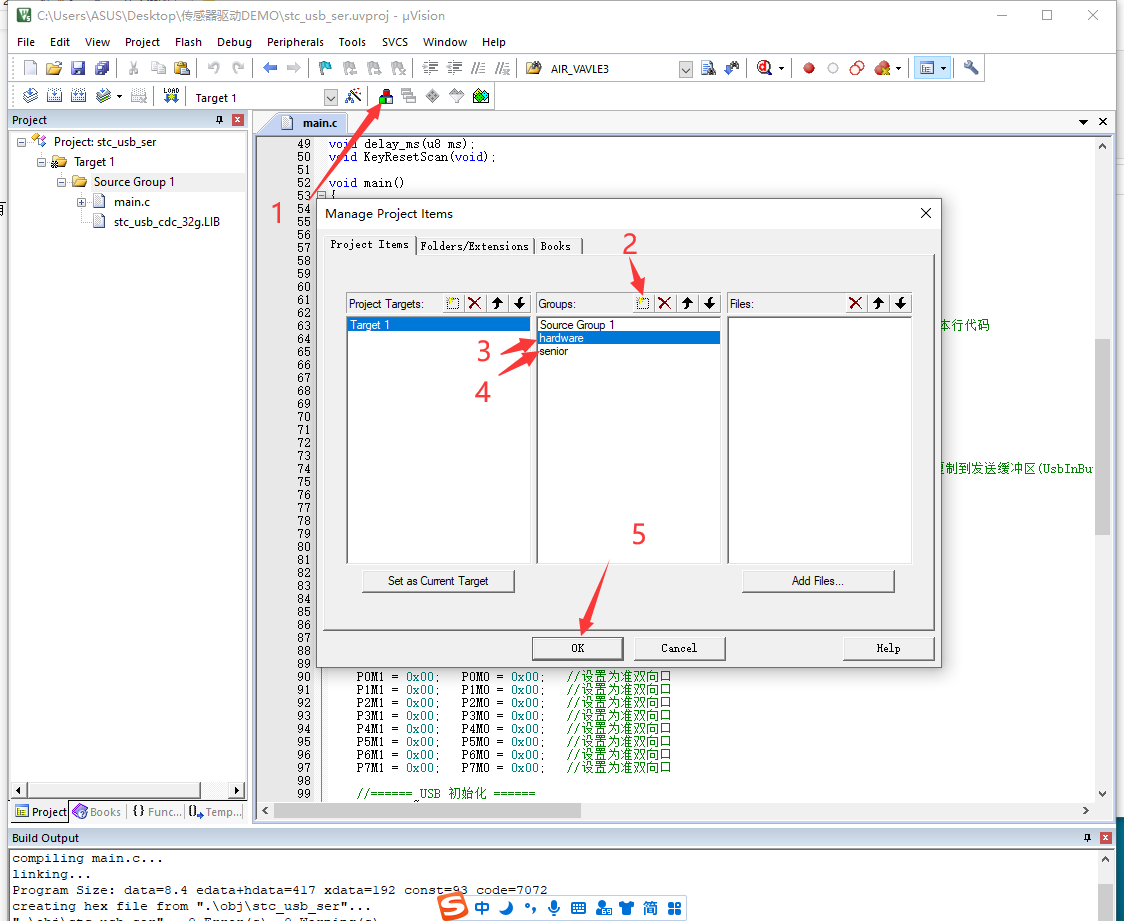Close the Manage Project Items dialog
The image size is (1124, 921).
925,213
